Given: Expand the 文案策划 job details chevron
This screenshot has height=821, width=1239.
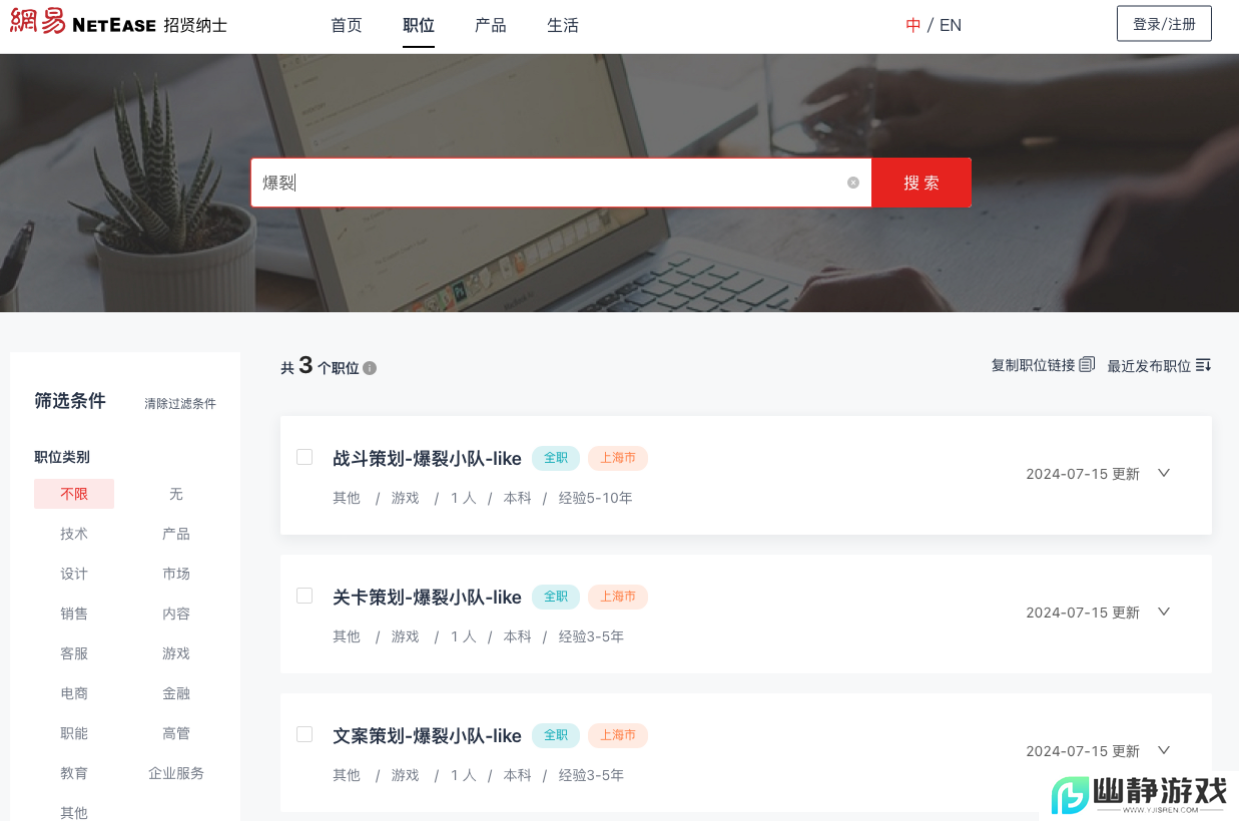Looking at the screenshot, I should pyautogui.click(x=1163, y=750).
